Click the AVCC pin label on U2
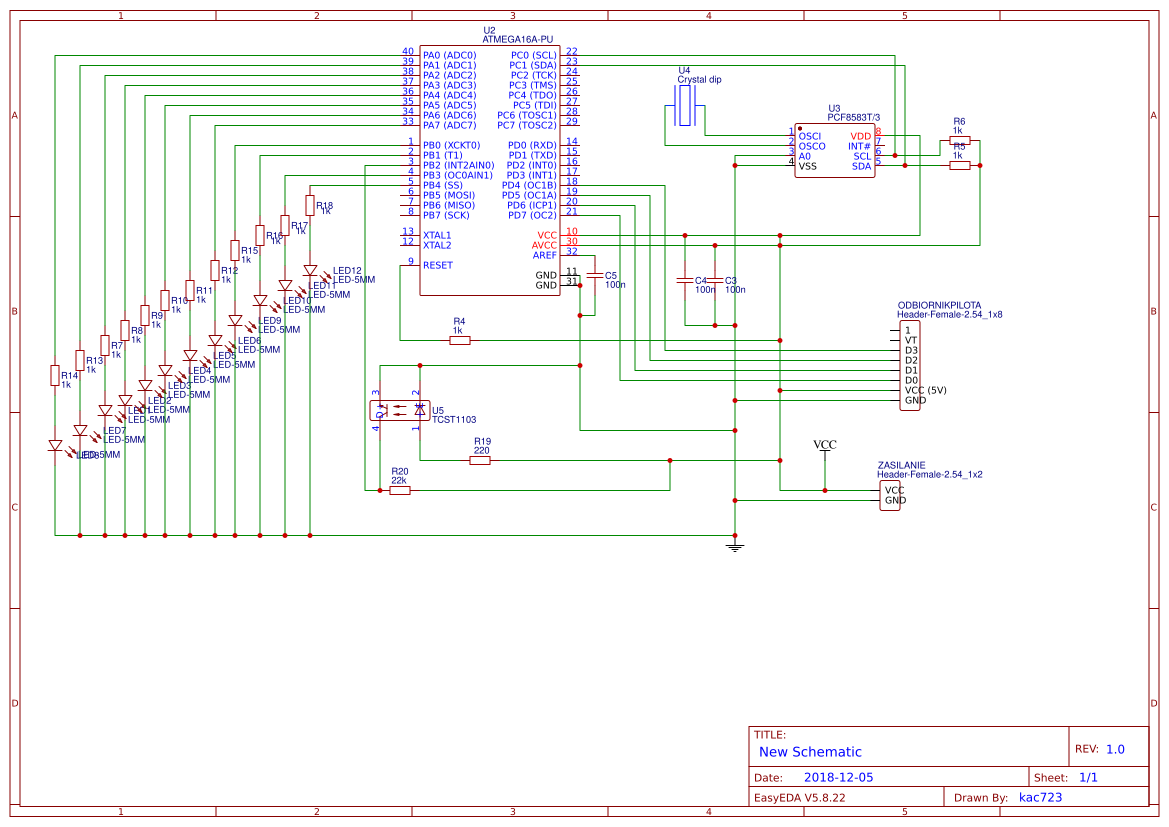Viewport: 1169px width, 827px height. [546, 242]
